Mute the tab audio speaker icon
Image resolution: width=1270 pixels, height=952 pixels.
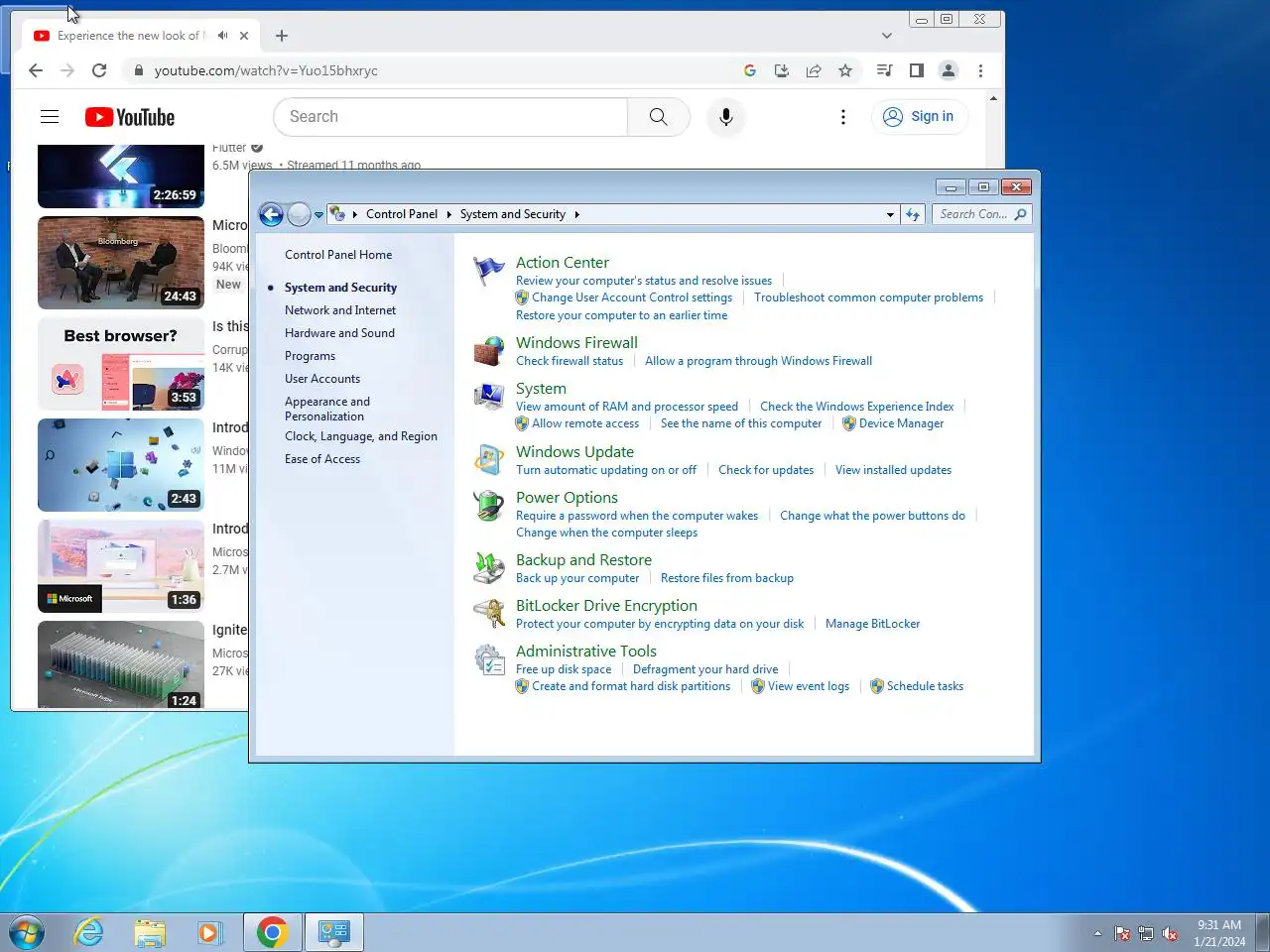(223, 36)
